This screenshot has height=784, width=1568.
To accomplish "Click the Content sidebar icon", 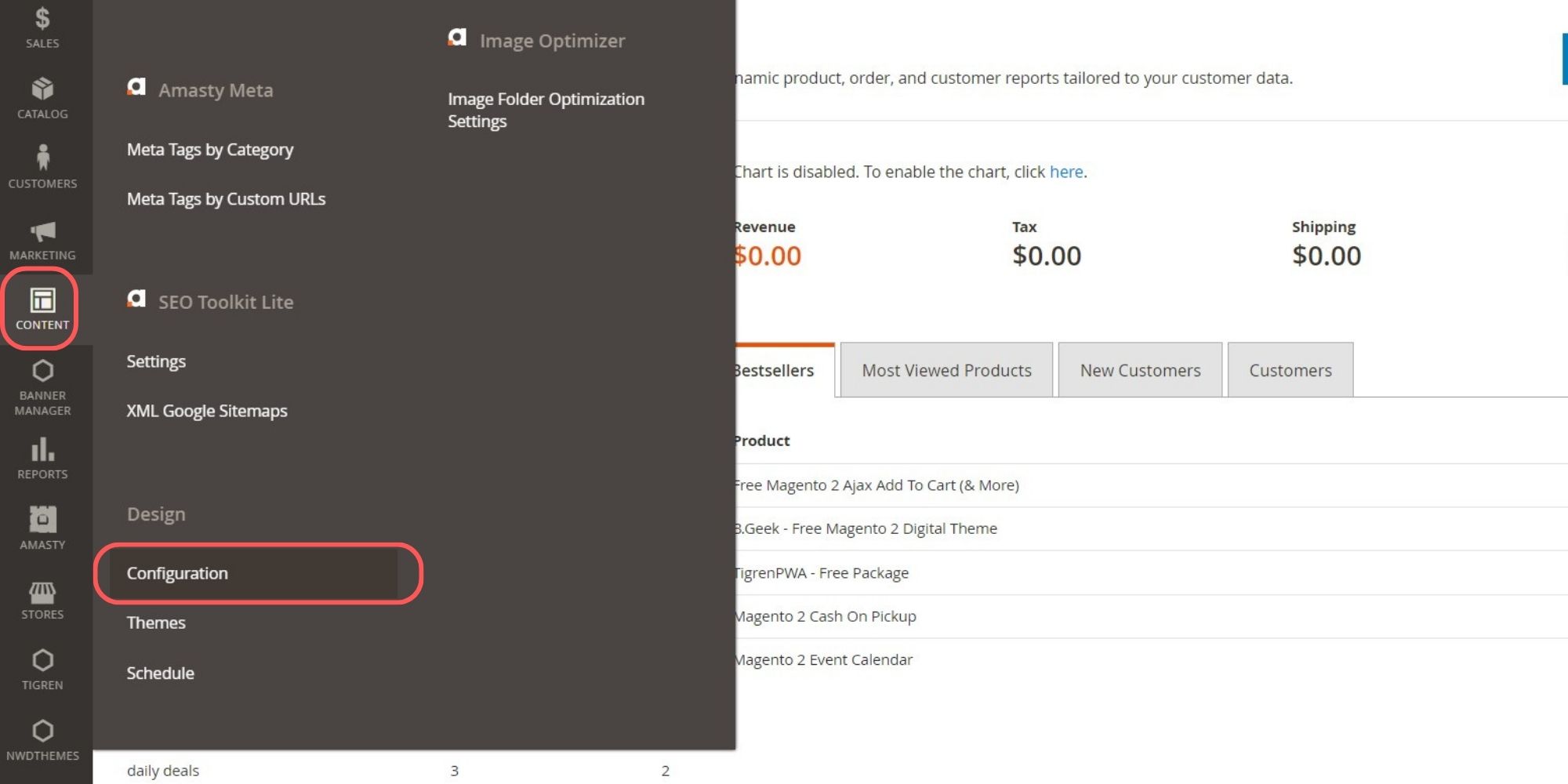I will coord(42,309).
